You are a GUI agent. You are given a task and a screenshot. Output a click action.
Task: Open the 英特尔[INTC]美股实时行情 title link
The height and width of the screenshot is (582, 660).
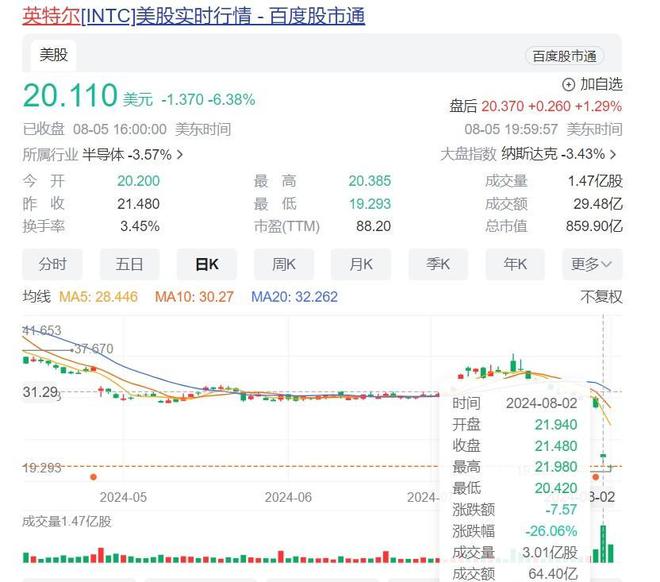pos(194,16)
